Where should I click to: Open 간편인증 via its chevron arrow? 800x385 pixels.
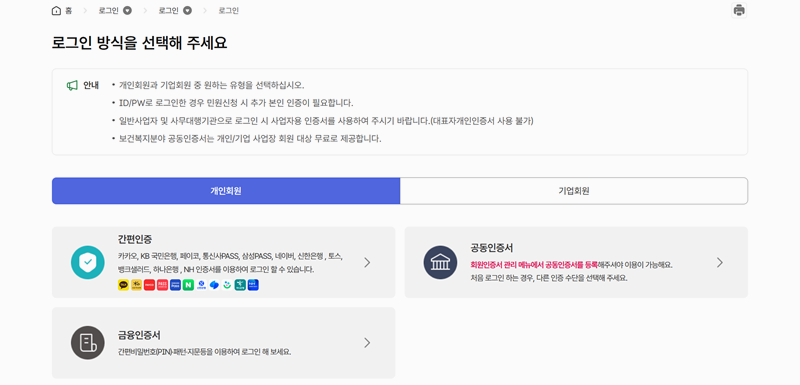[x=367, y=263]
